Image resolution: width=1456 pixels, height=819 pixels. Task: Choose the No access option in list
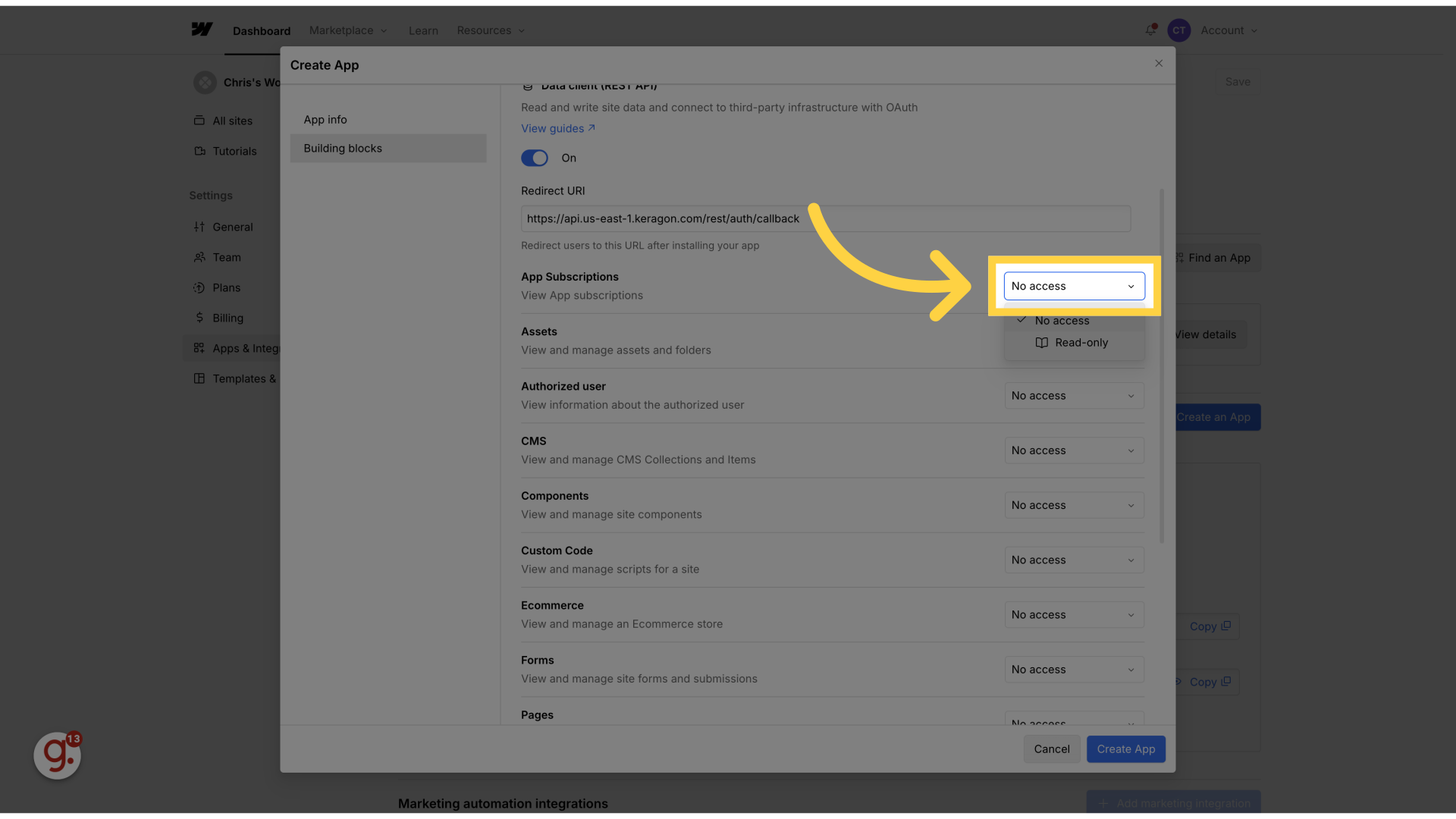(1074, 321)
